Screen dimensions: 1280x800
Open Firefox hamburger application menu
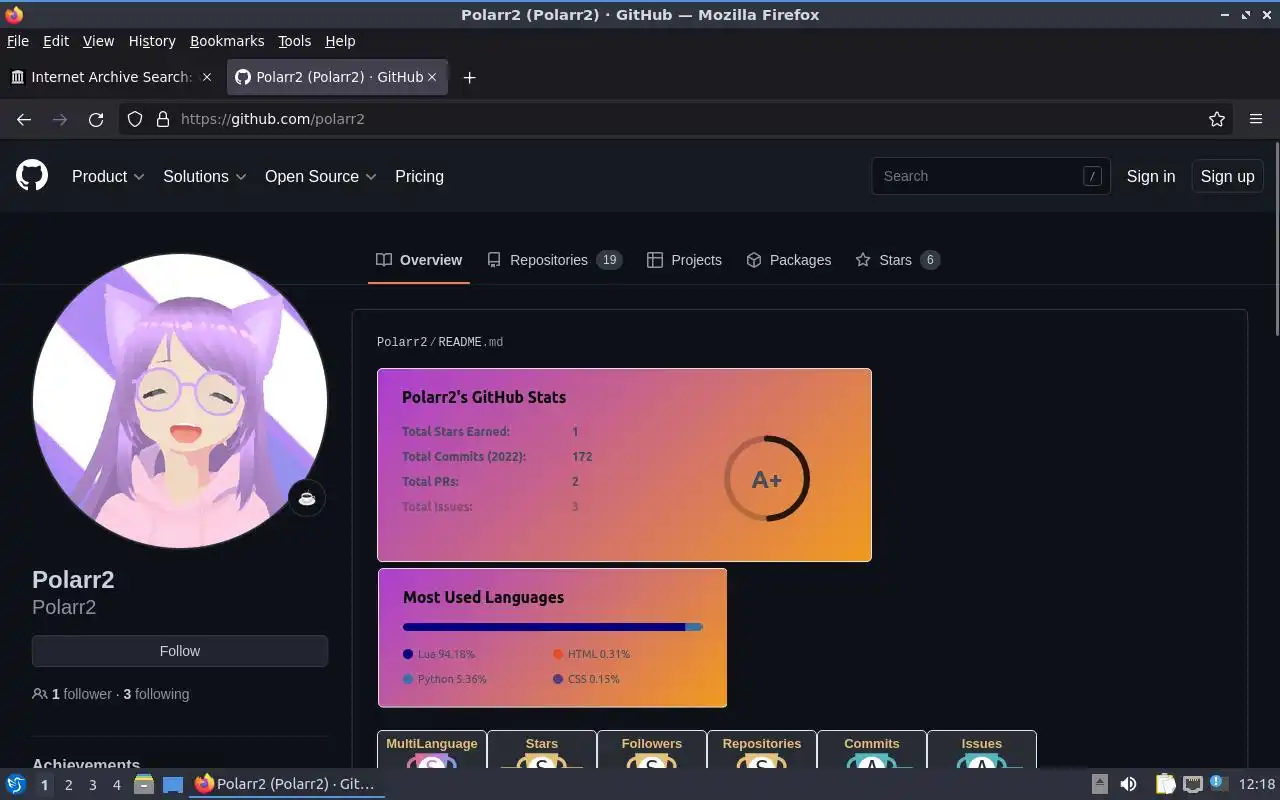[1256, 119]
